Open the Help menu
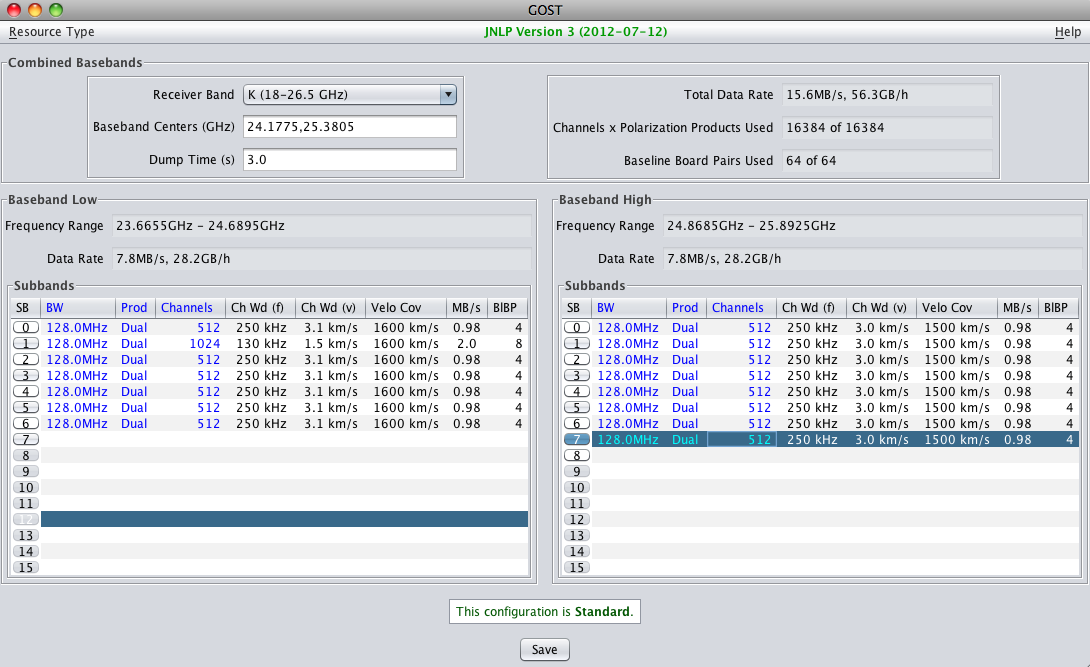This screenshot has height=667, width=1090. click(1067, 32)
